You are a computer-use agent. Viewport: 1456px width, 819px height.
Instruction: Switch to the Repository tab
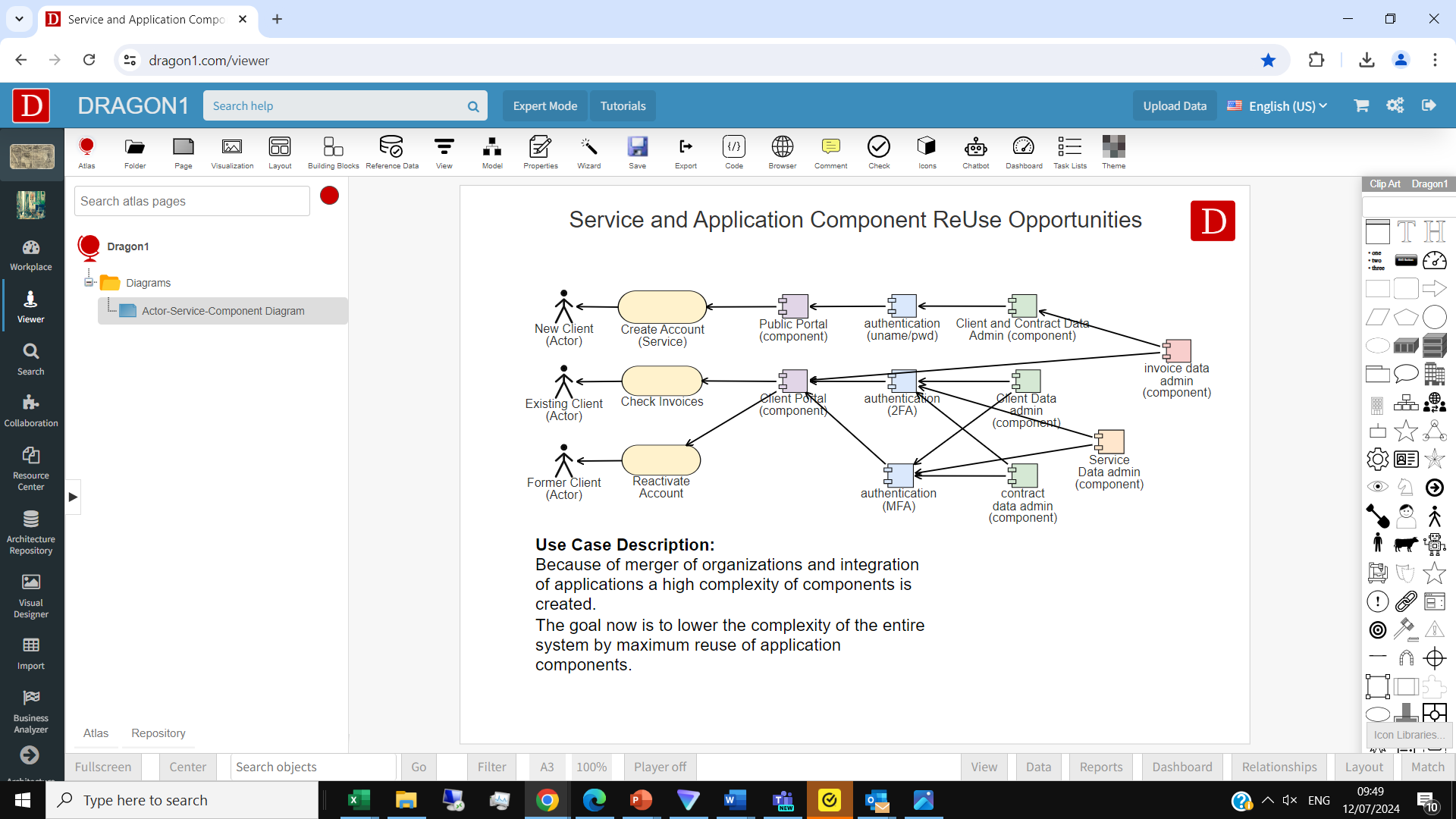pyautogui.click(x=158, y=733)
